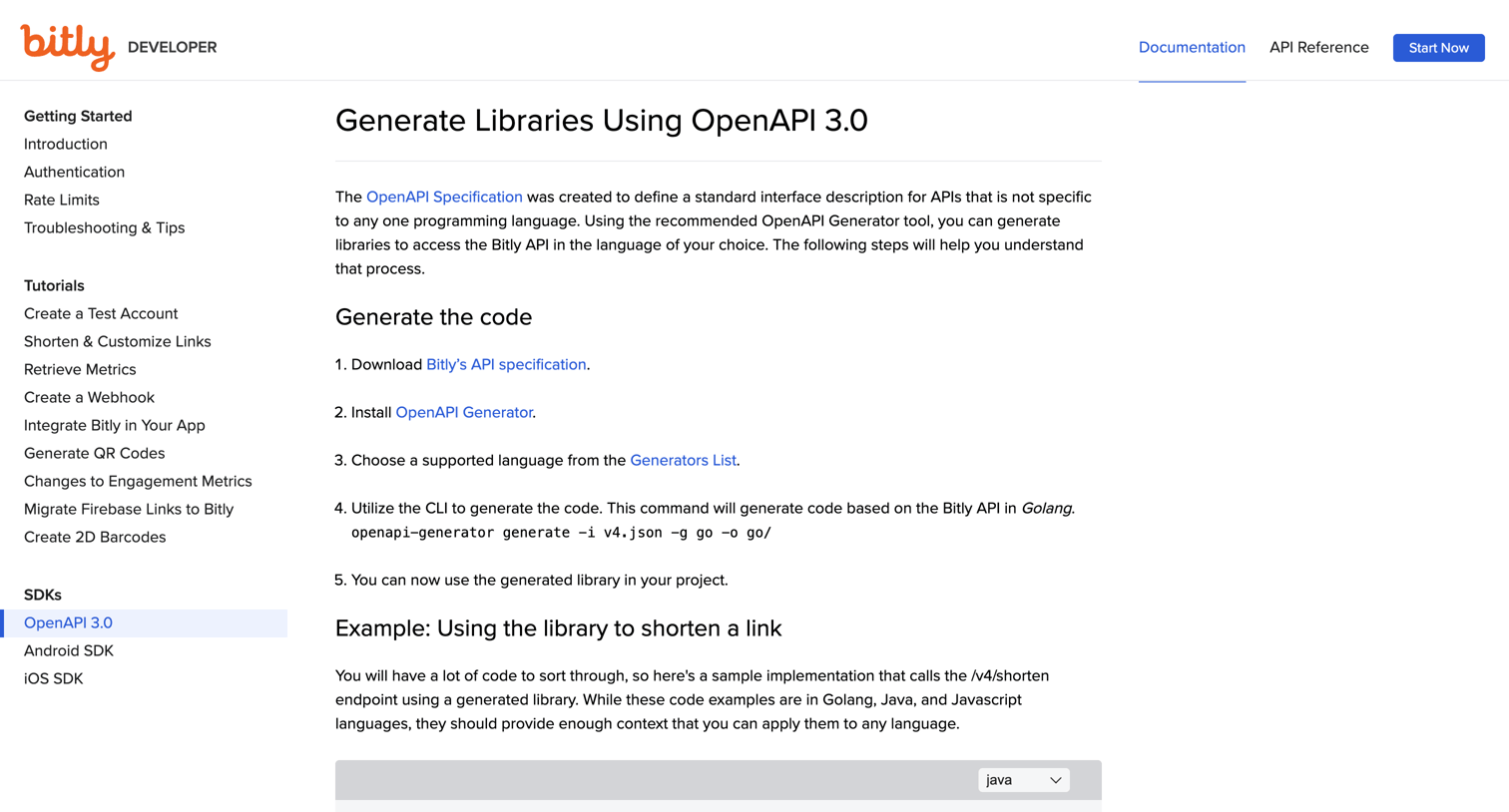Switch to the Documentation tab
This screenshot has height=812, width=1509.
[1192, 47]
